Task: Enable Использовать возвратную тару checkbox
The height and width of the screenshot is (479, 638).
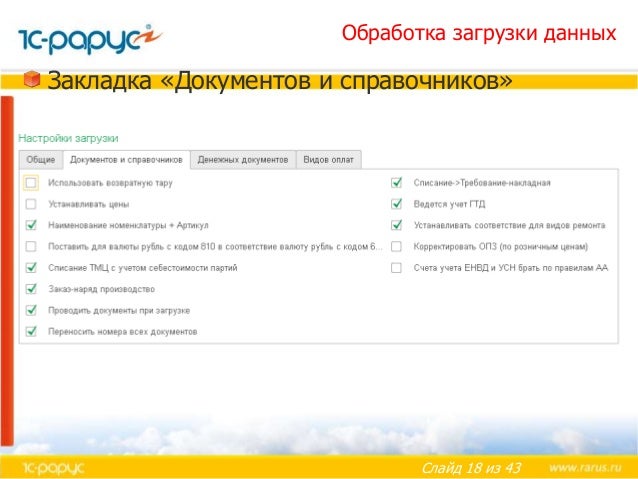Action: pyautogui.click(x=31, y=183)
